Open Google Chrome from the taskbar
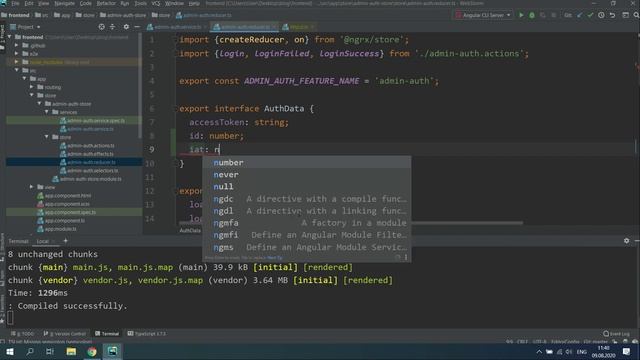640x360 pixels. click(92, 351)
